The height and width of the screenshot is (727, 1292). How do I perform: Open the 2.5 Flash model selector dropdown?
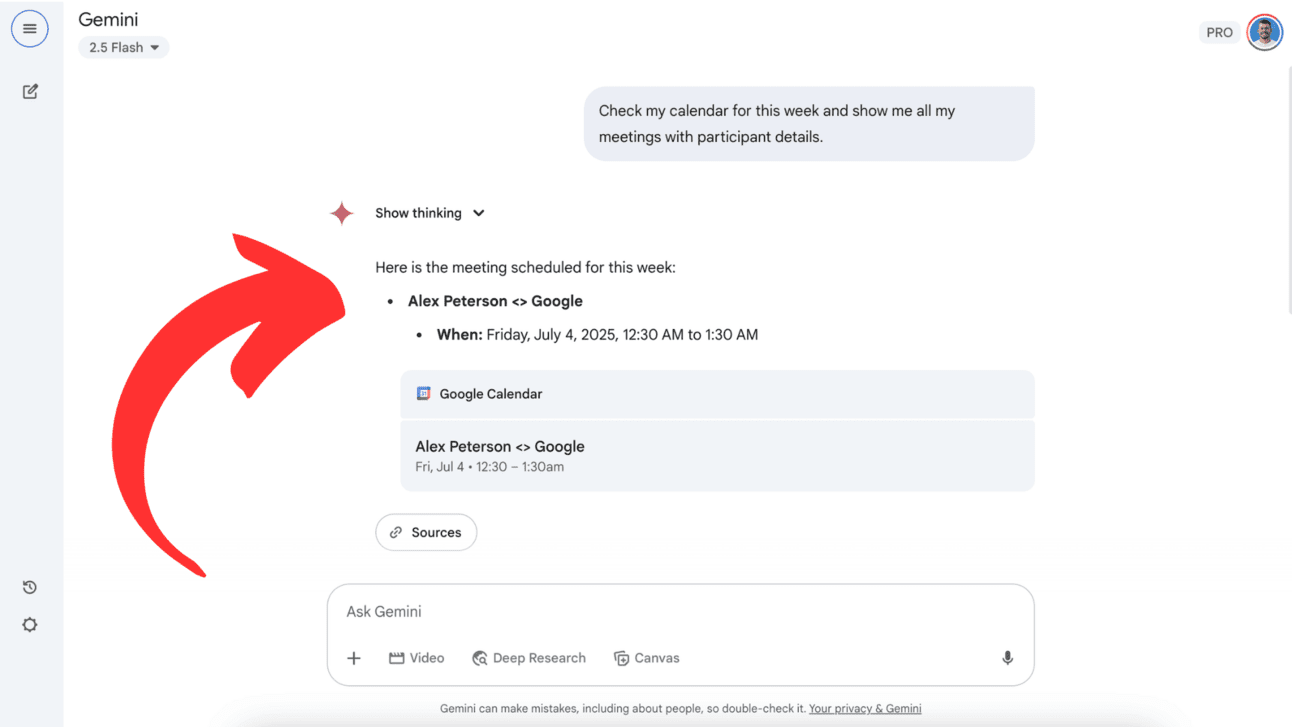pos(124,47)
